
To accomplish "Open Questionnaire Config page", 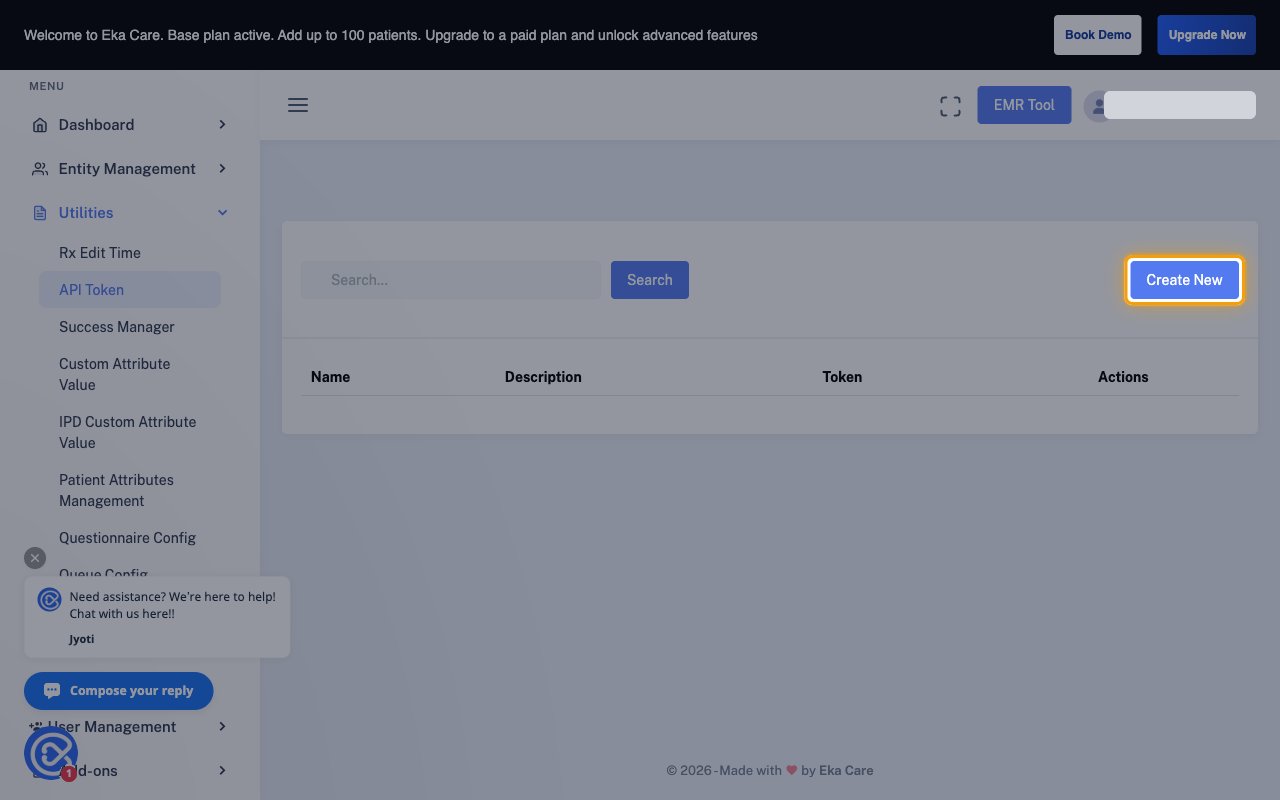I will coord(127,538).
